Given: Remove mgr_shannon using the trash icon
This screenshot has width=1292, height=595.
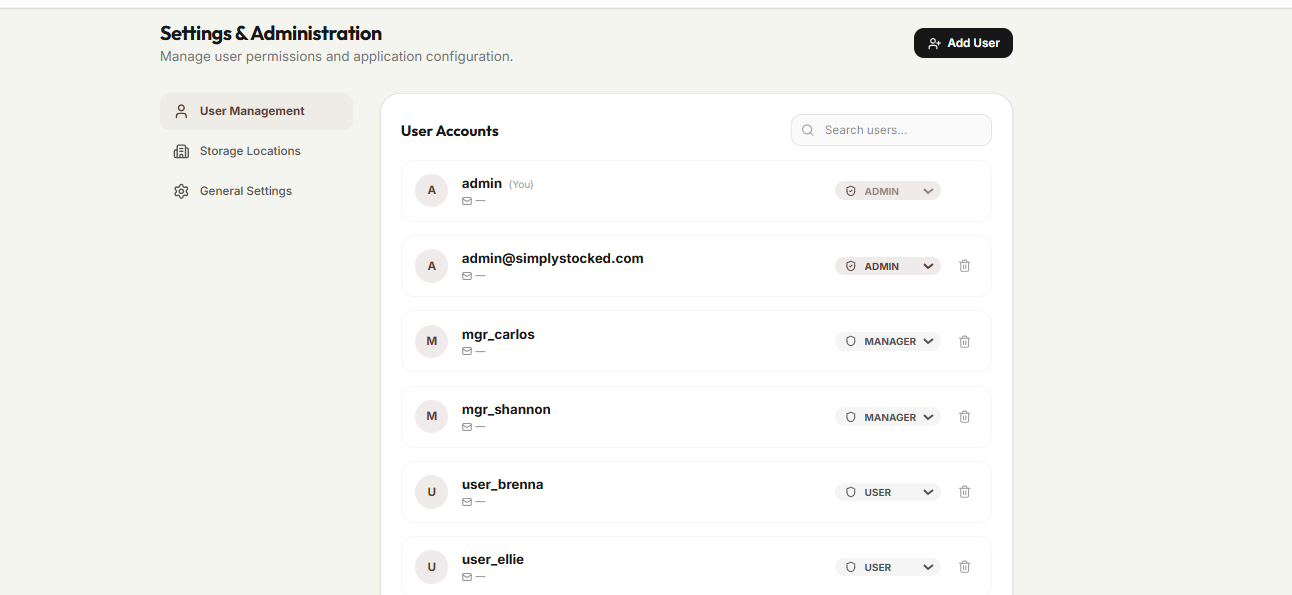Looking at the screenshot, I should [964, 417].
